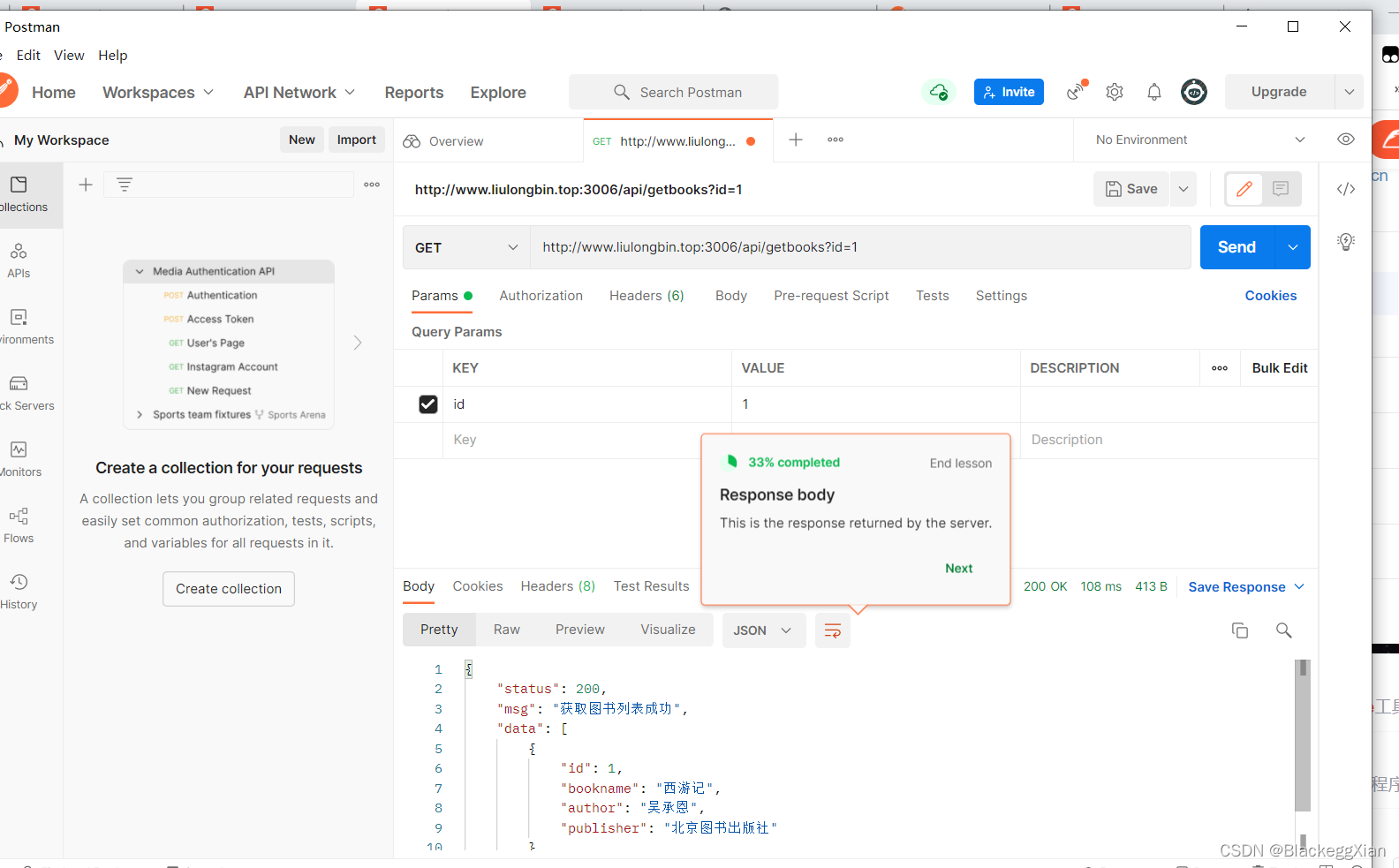This screenshot has width=1399, height=868.
Task: Open the tab options three-dot menu
Action: point(836,140)
